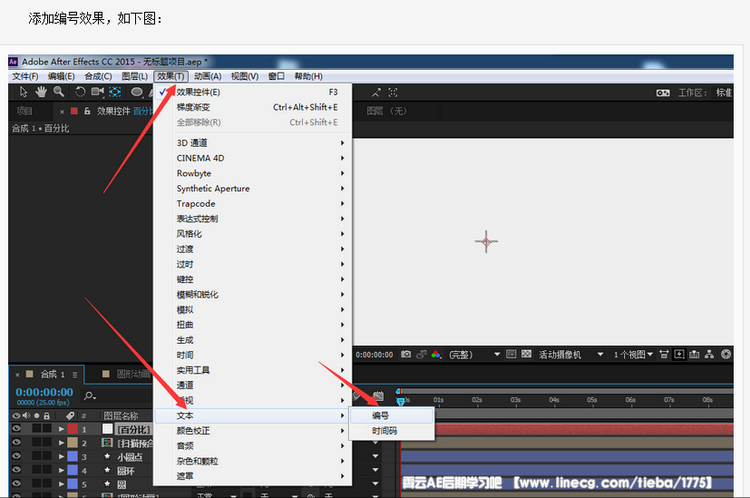Click the show snapshot icon in viewer
Image resolution: width=750 pixels, height=498 pixels.
click(421, 354)
